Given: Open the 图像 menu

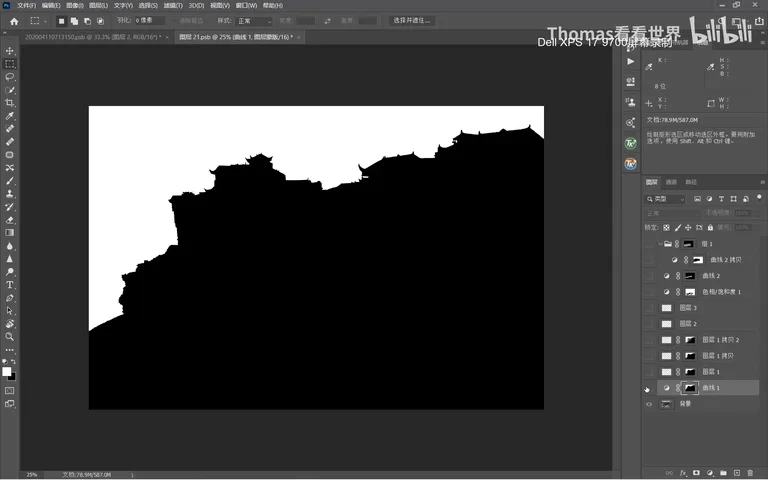Looking at the screenshot, I should pos(74,5).
